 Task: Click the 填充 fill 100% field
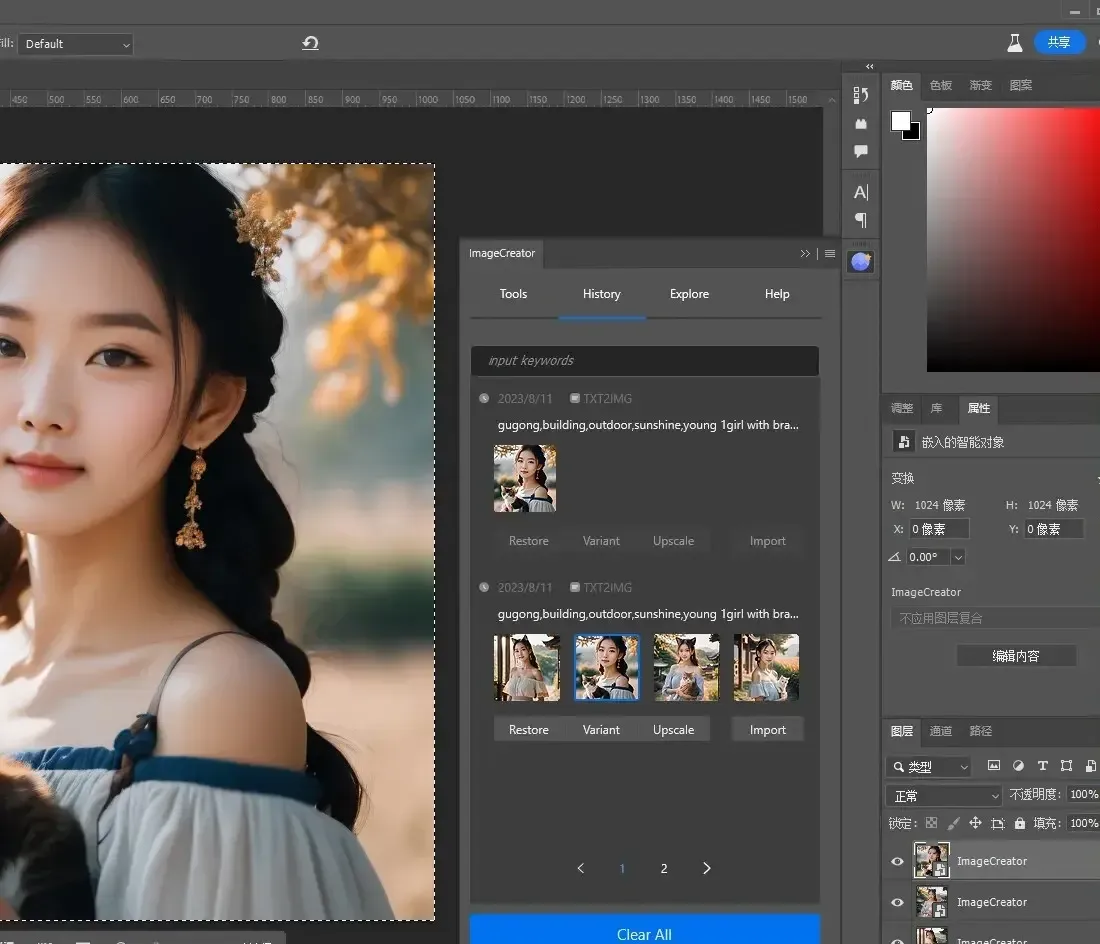tap(1084, 823)
